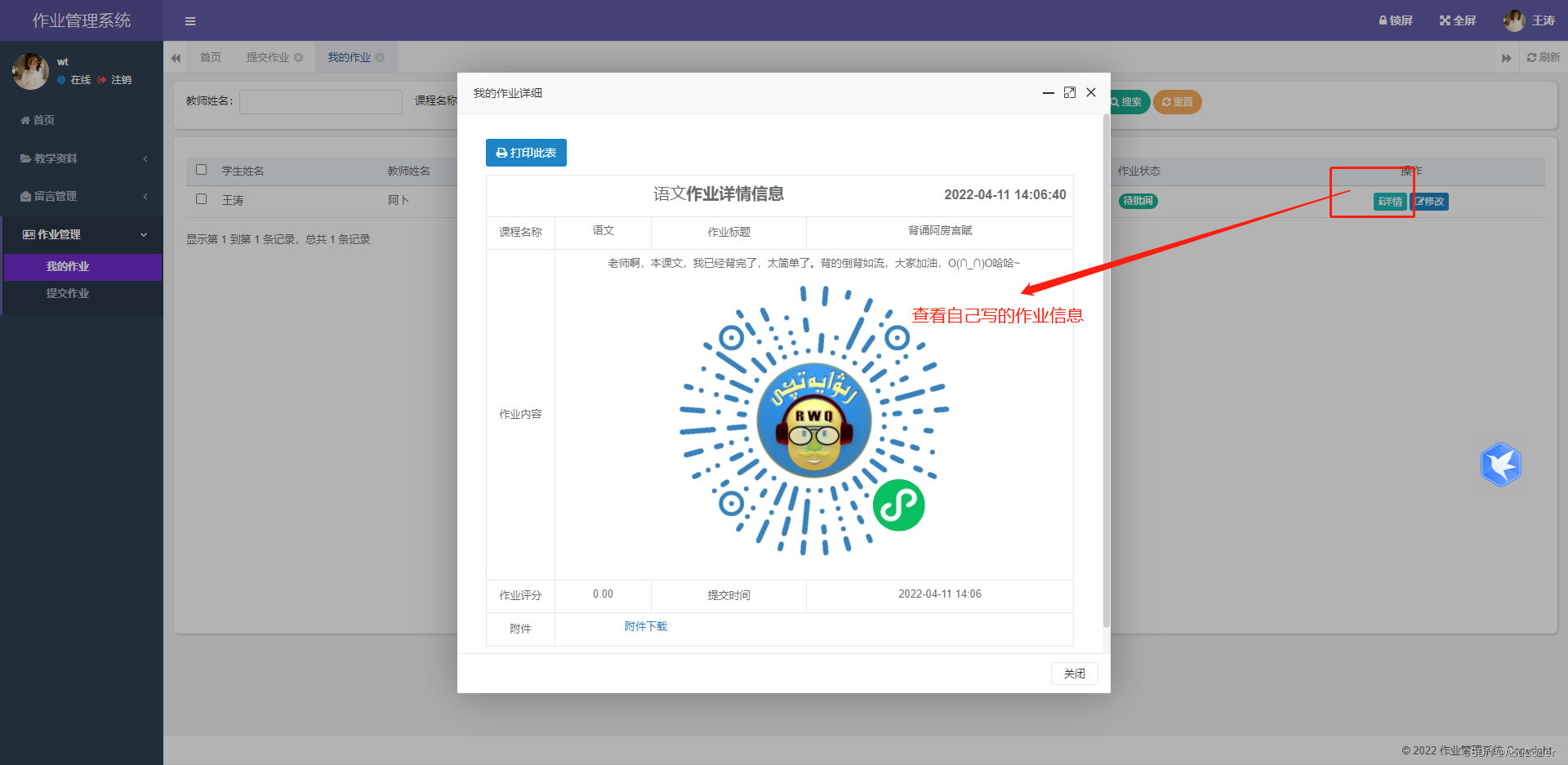Click the dialog vertical scrollbar
The height and width of the screenshot is (765, 1568).
1107,371
